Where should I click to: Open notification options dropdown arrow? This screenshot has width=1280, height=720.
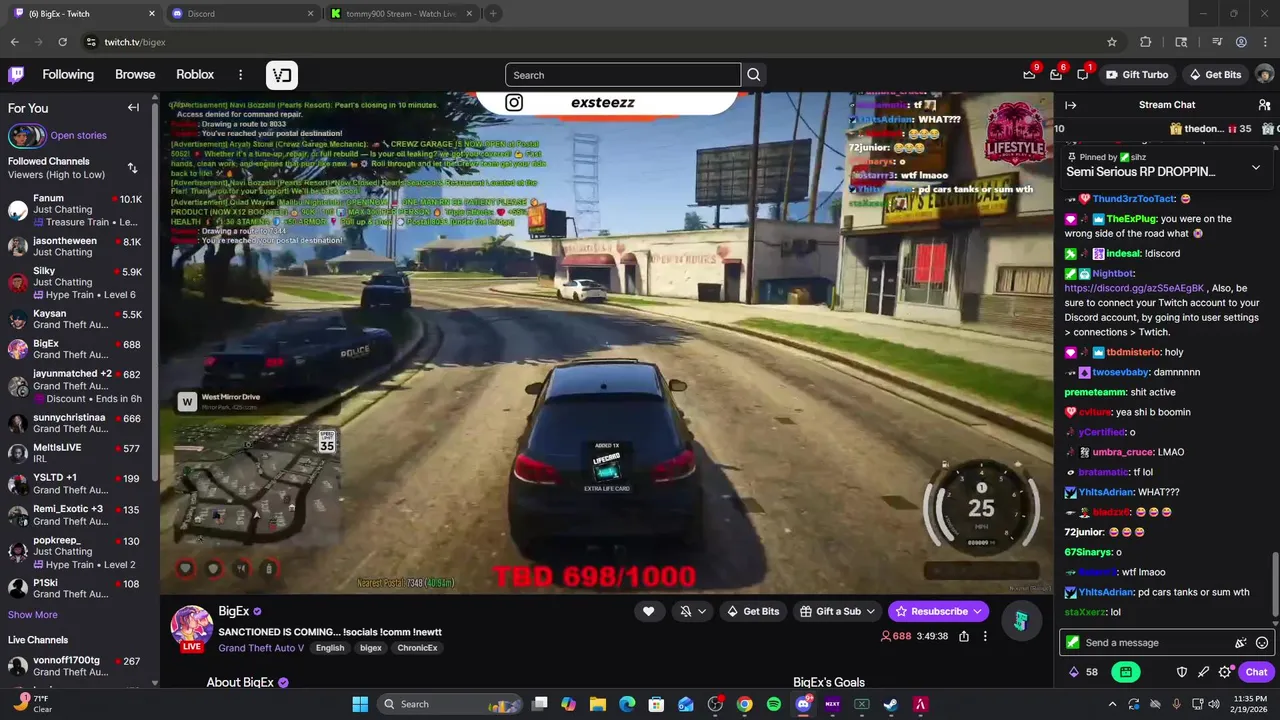click(x=703, y=611)
